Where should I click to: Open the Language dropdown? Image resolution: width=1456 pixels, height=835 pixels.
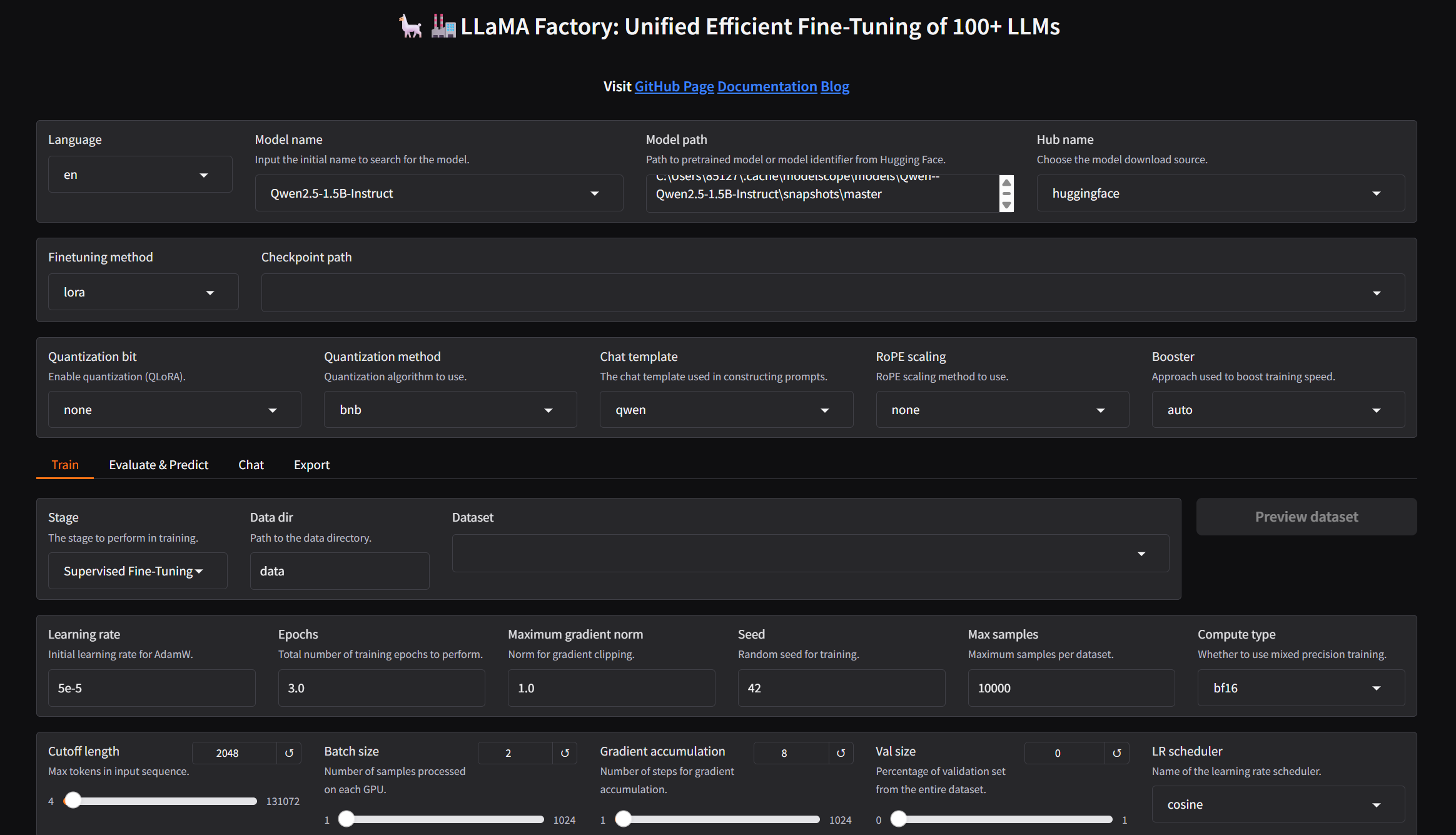pos(140,175)
